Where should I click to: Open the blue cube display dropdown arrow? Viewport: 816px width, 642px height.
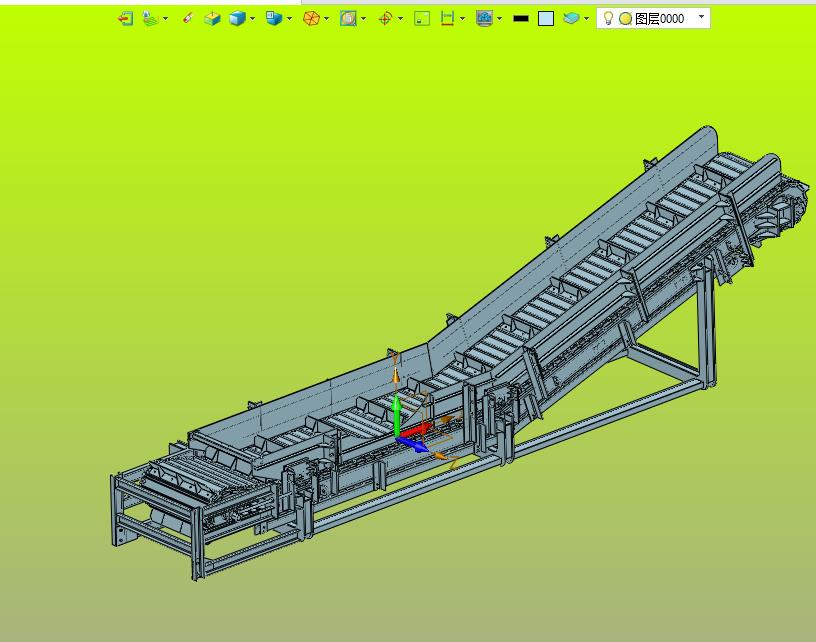pyautogui.click(x=252, y=19)
